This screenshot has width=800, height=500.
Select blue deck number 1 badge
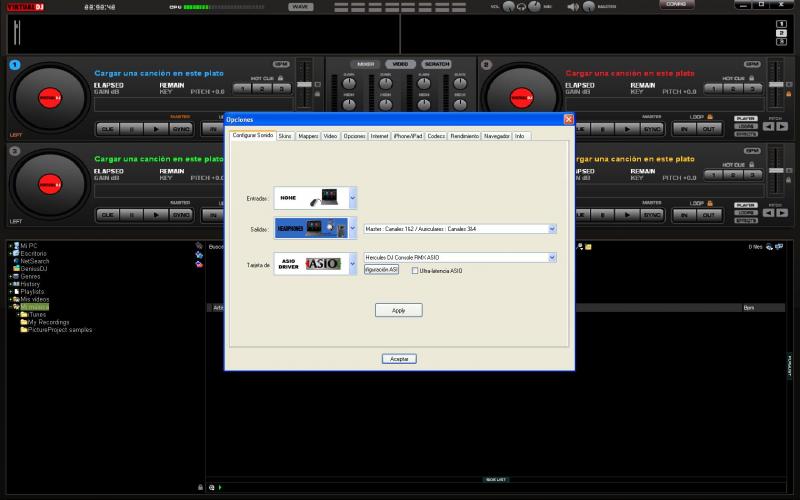[15, 65]
